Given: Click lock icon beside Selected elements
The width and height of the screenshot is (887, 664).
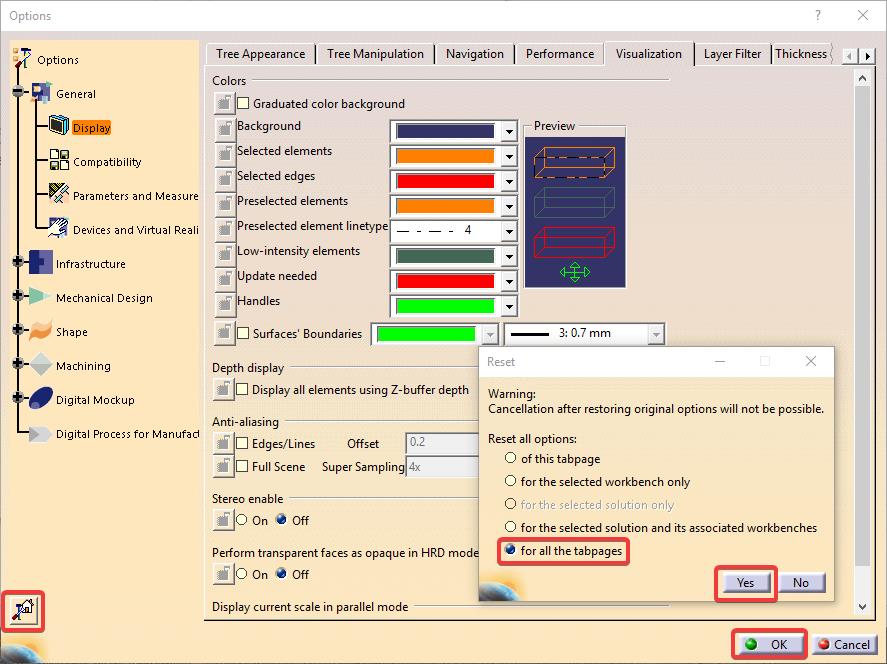Looking at the screenshot, I should point(225,153).
